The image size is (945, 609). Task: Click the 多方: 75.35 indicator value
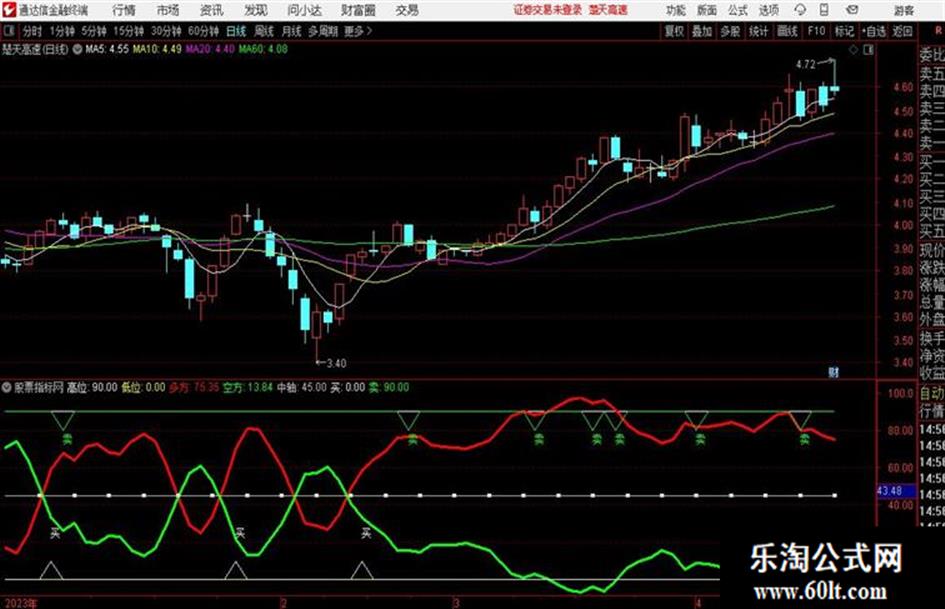(x=193, y=387)
